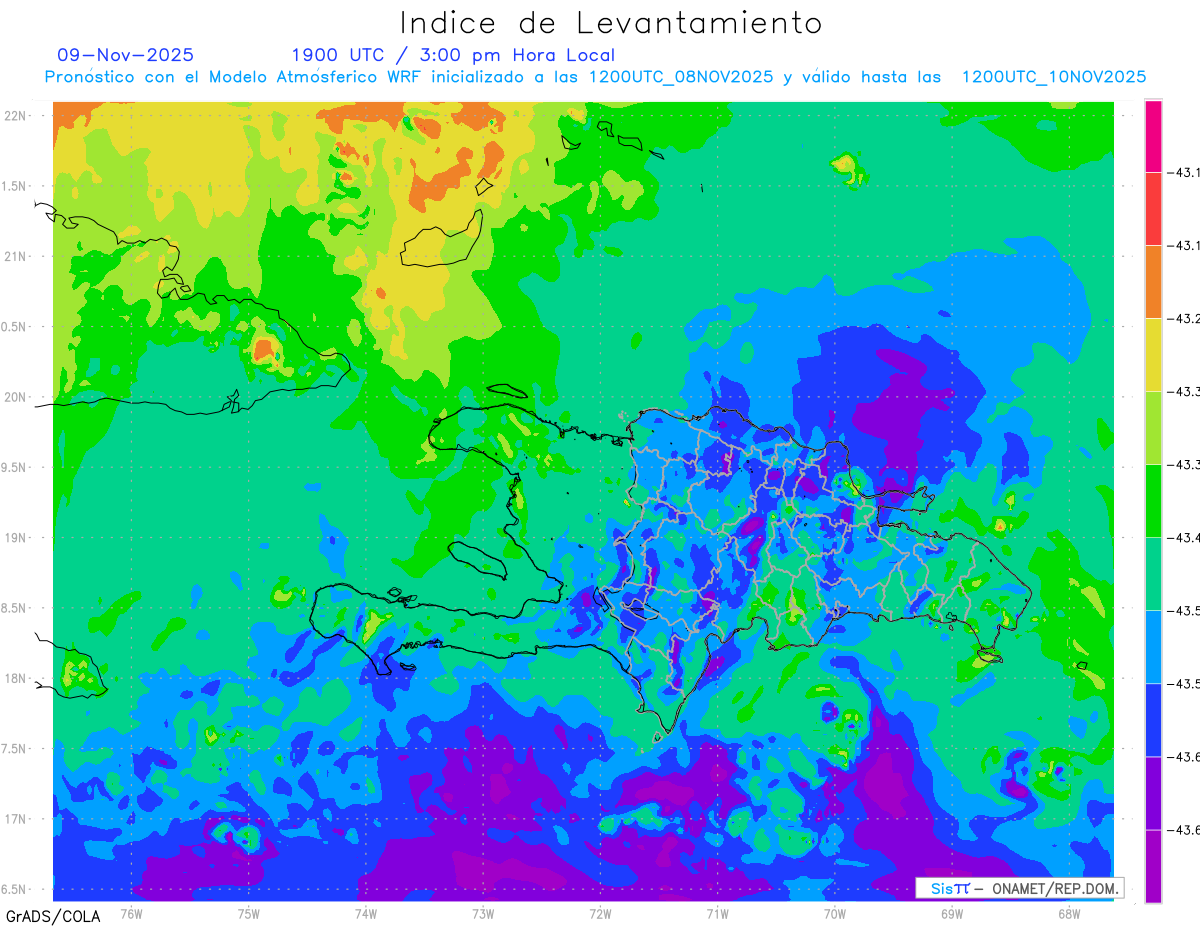Click '1900 UTC / 3:00 pm Hora Local'
Image resolution: width=1200 pixels, height=927 pixels.
[x=453, y=55]
